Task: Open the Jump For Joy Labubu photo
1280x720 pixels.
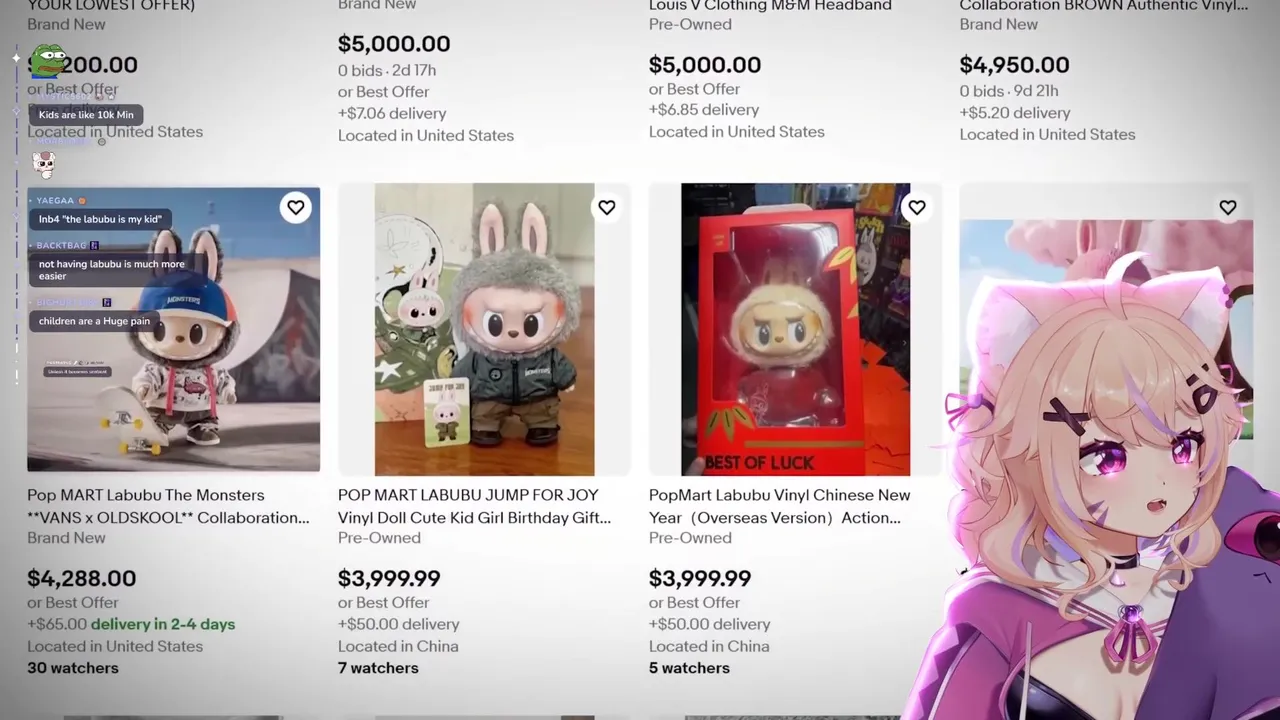Action: 484,329
